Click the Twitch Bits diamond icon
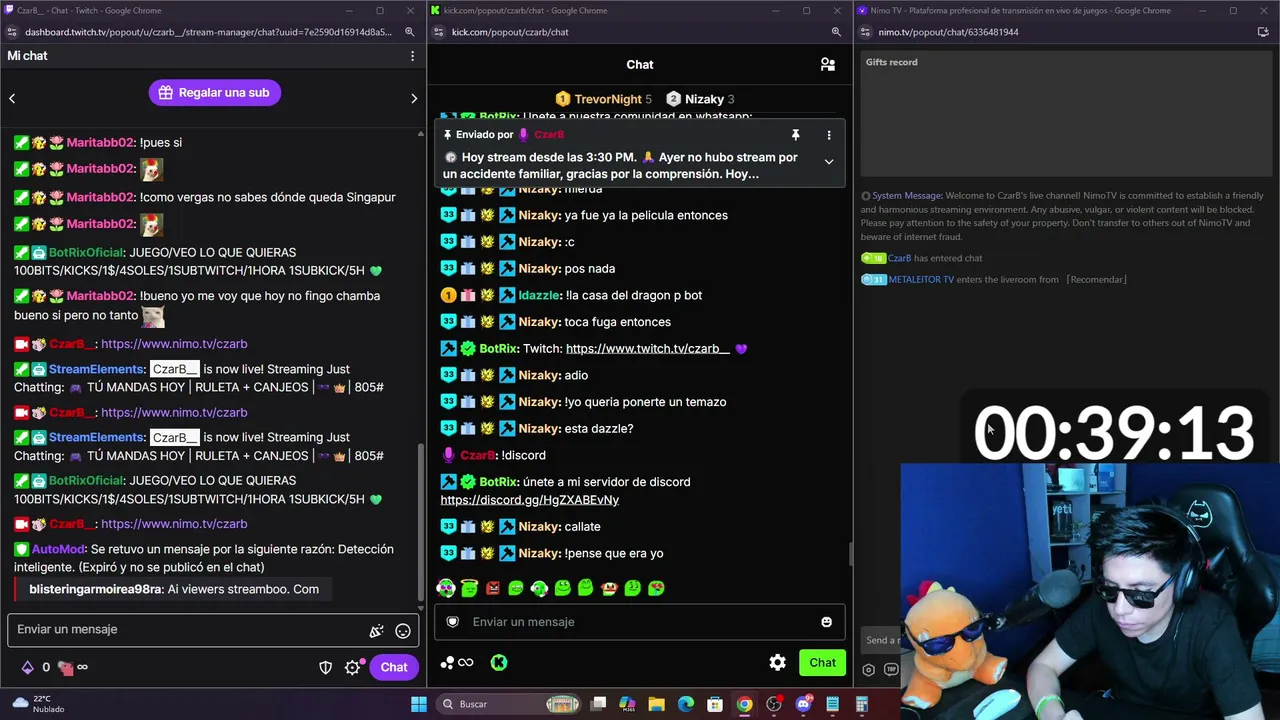The width and height of the screenshot is (1280, 720). pos(27,667)
